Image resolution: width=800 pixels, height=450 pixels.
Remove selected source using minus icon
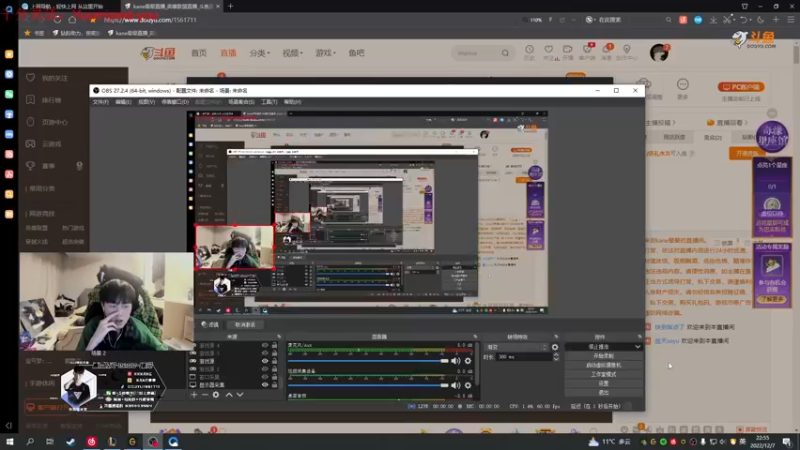(205, 394)
